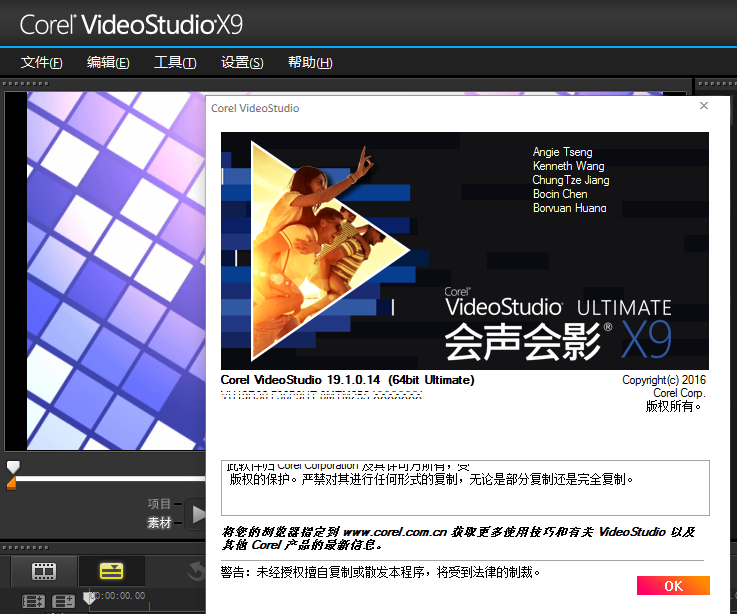
Task: Open the 文件(F) menu
Action: 41,62
